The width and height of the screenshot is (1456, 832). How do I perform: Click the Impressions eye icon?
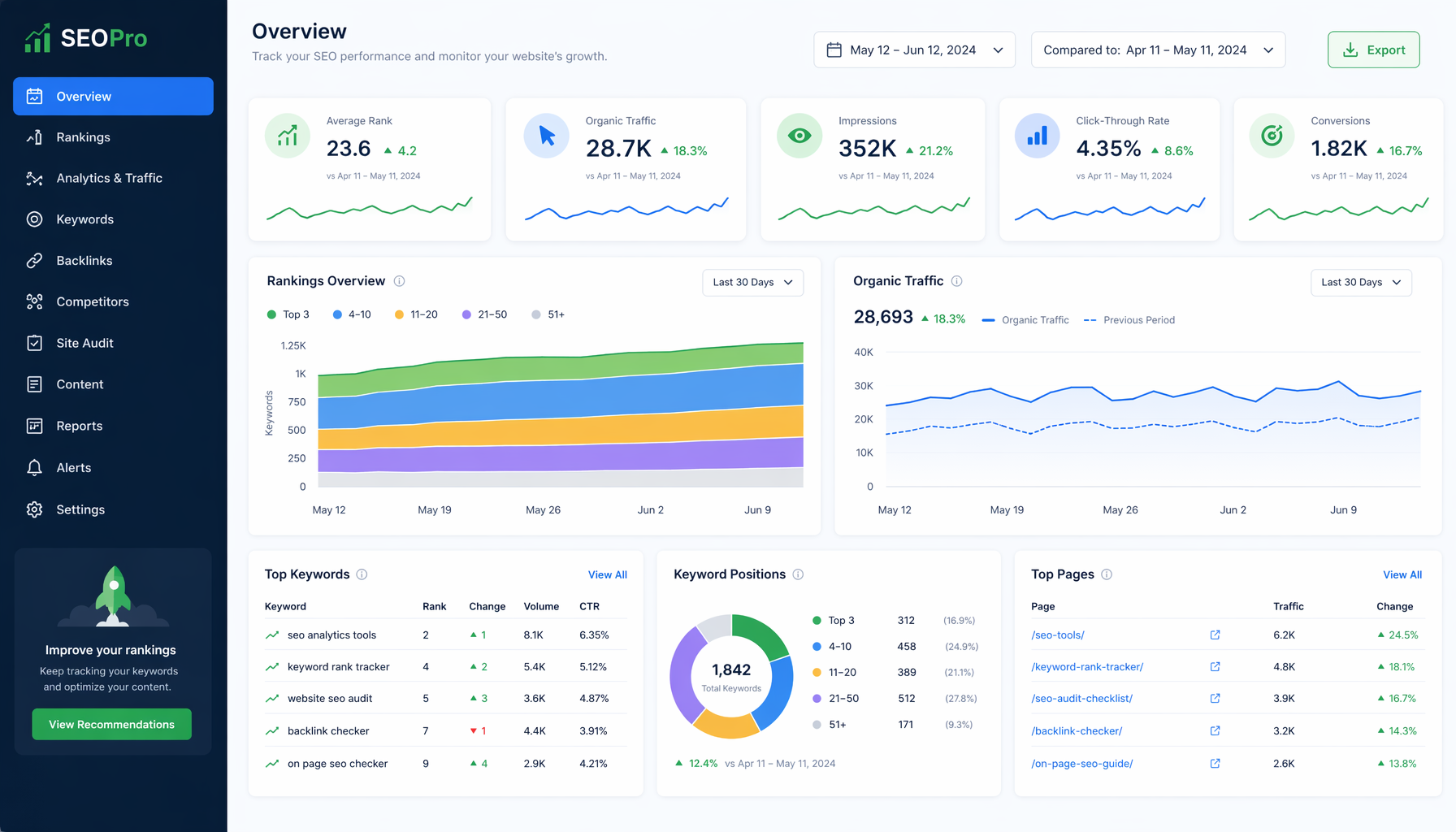(799, 136)
